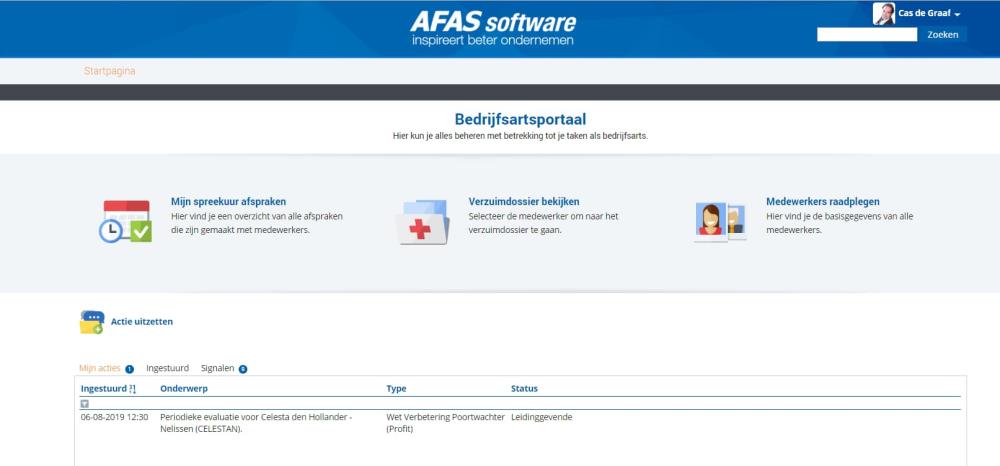Click the AFAS software logo

click(x=493, y=28)
